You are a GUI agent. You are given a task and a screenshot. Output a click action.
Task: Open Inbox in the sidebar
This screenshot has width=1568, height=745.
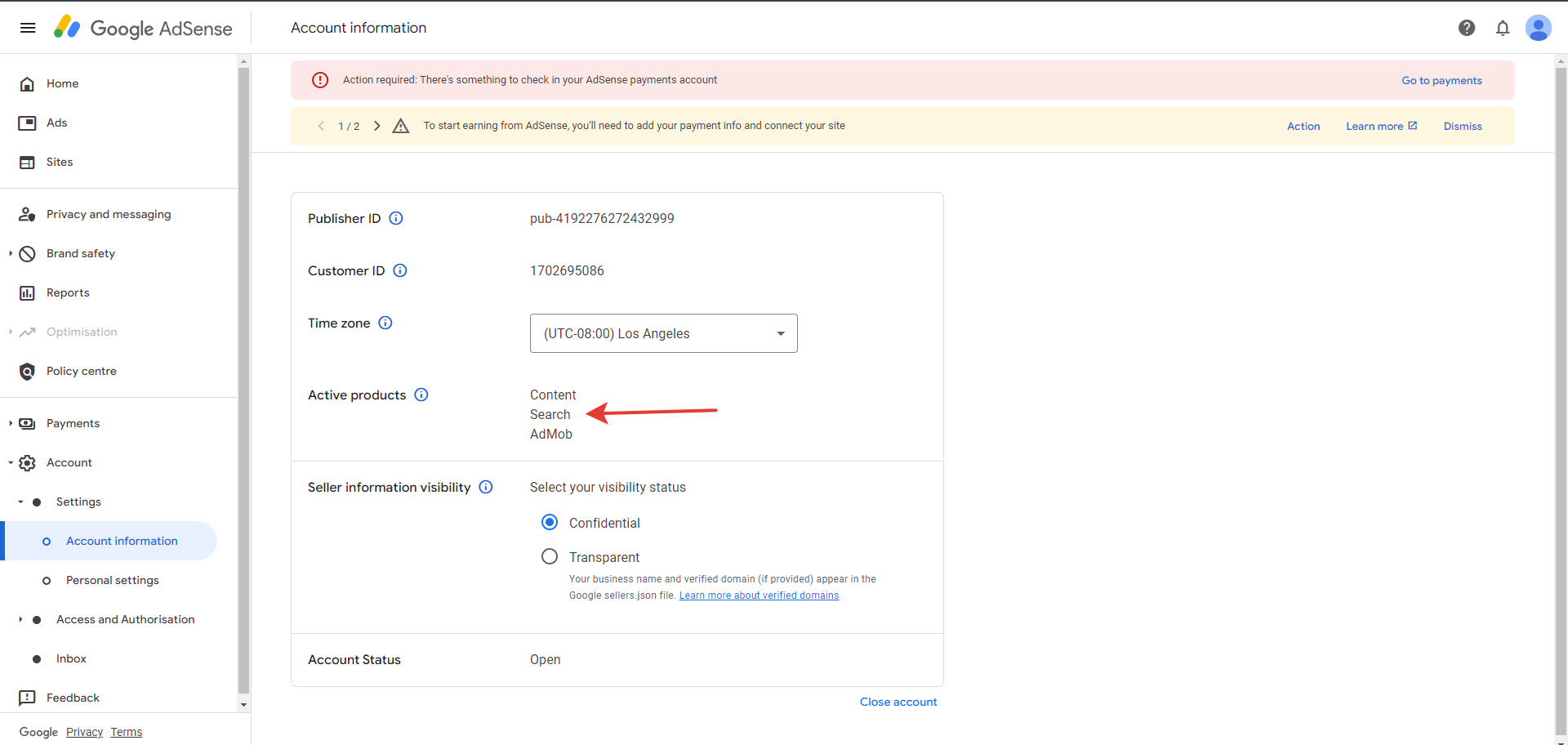coord(71,658)
